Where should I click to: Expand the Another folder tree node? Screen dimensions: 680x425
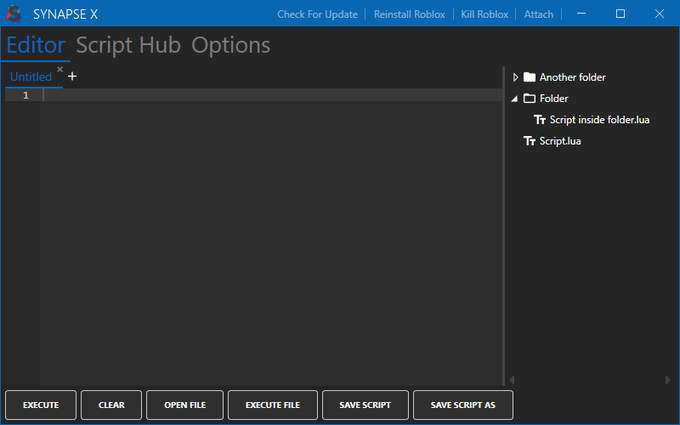tap(515, 77)
